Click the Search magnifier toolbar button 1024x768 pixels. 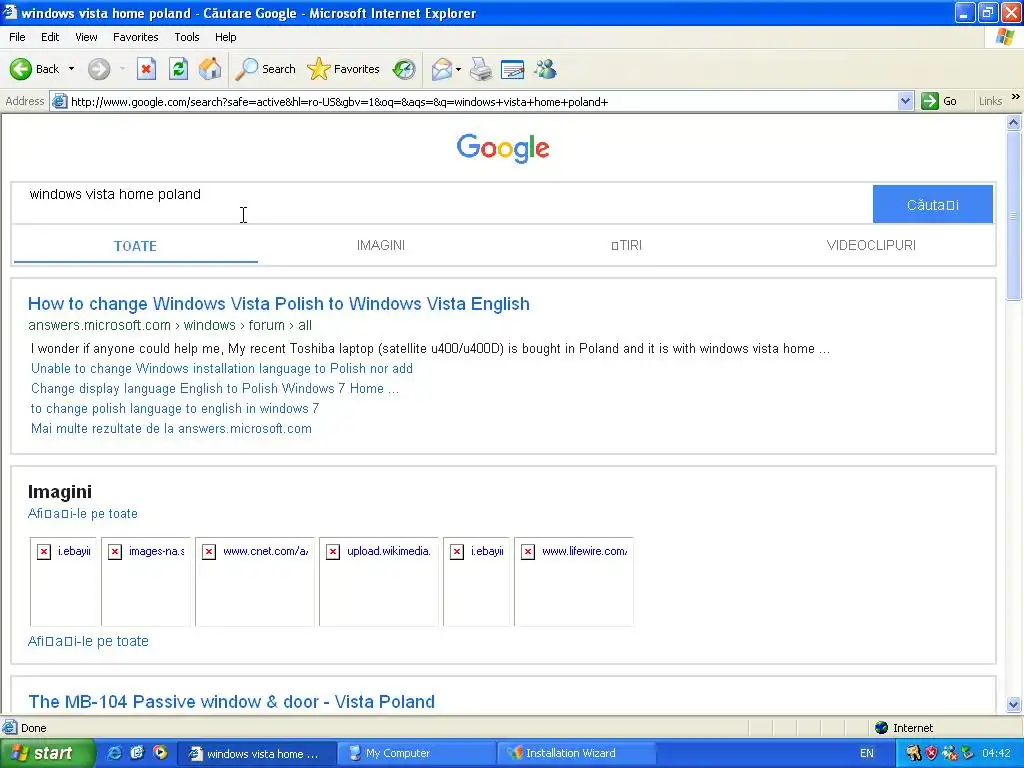click(266, 69)
